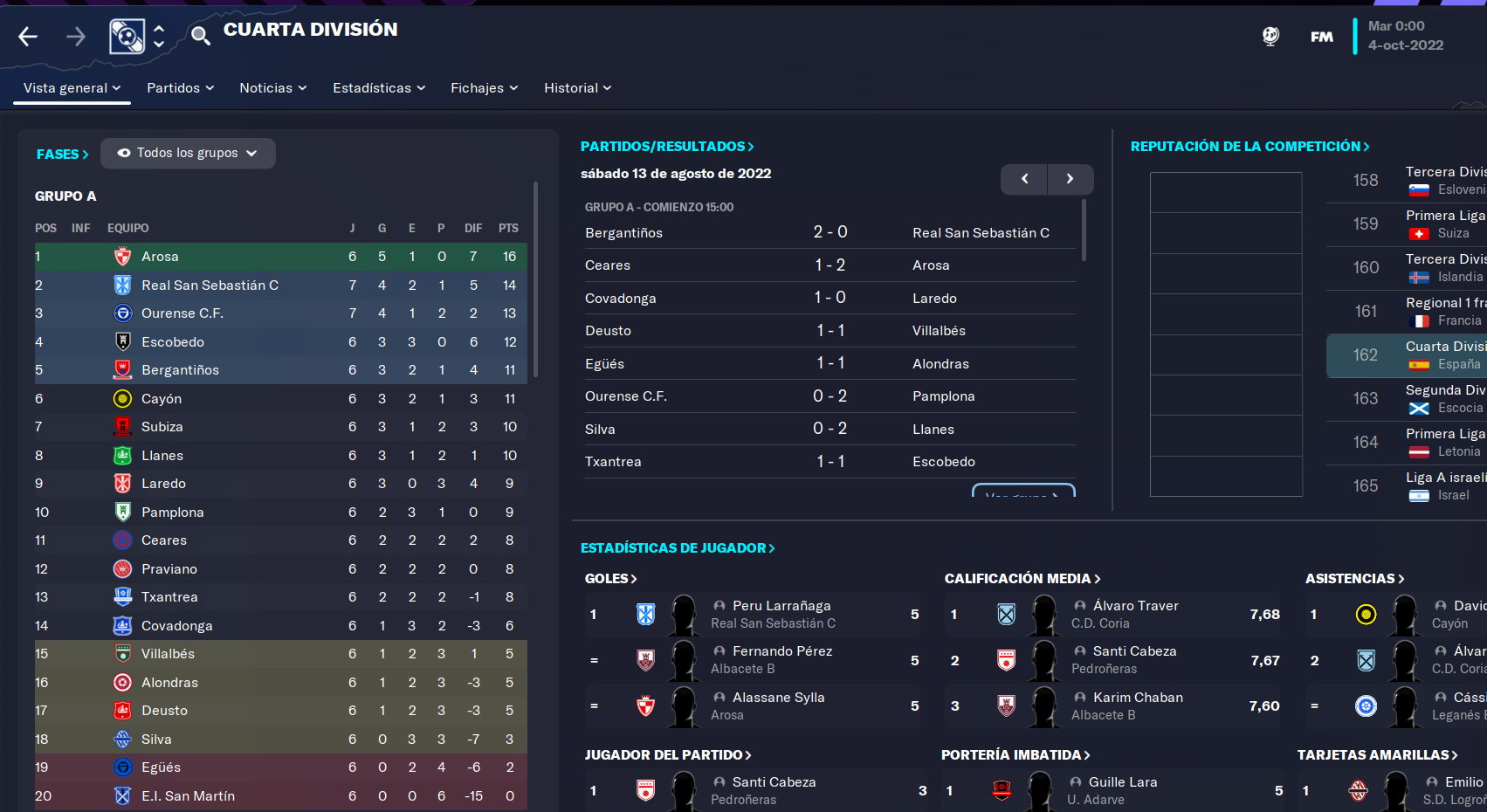This screenshot has width=1487, height=812.
Task: Open the Historial menu
Action: (x=578, y=88)
